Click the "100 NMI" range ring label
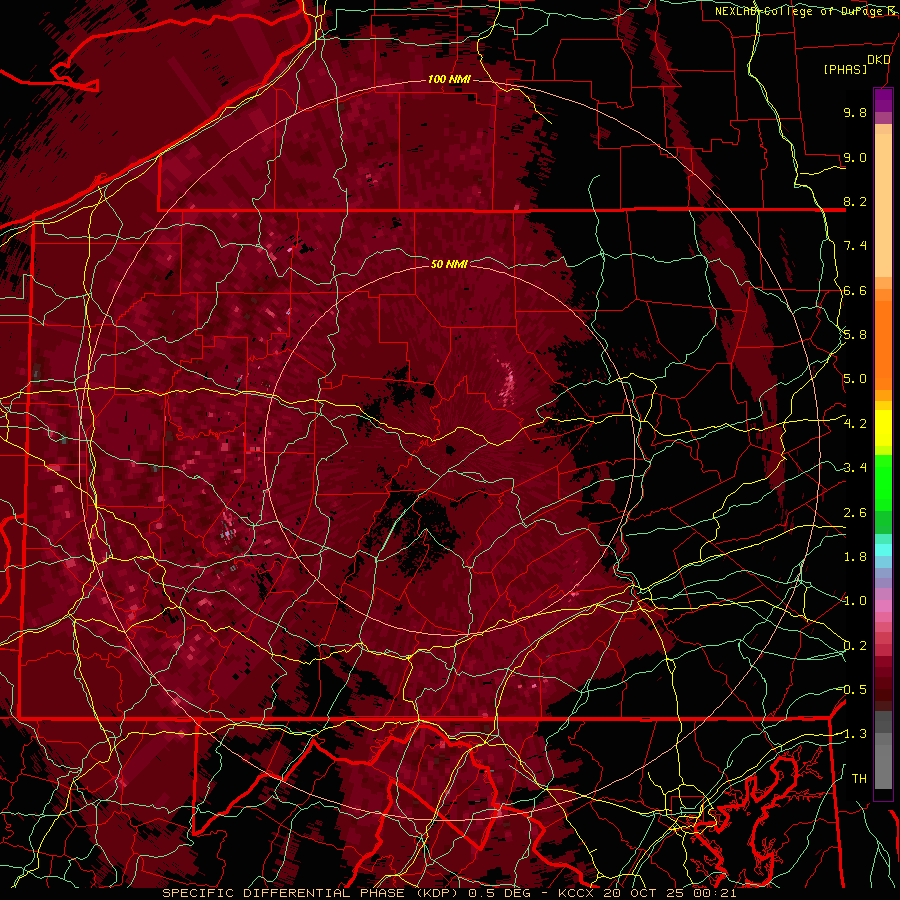 449,79
